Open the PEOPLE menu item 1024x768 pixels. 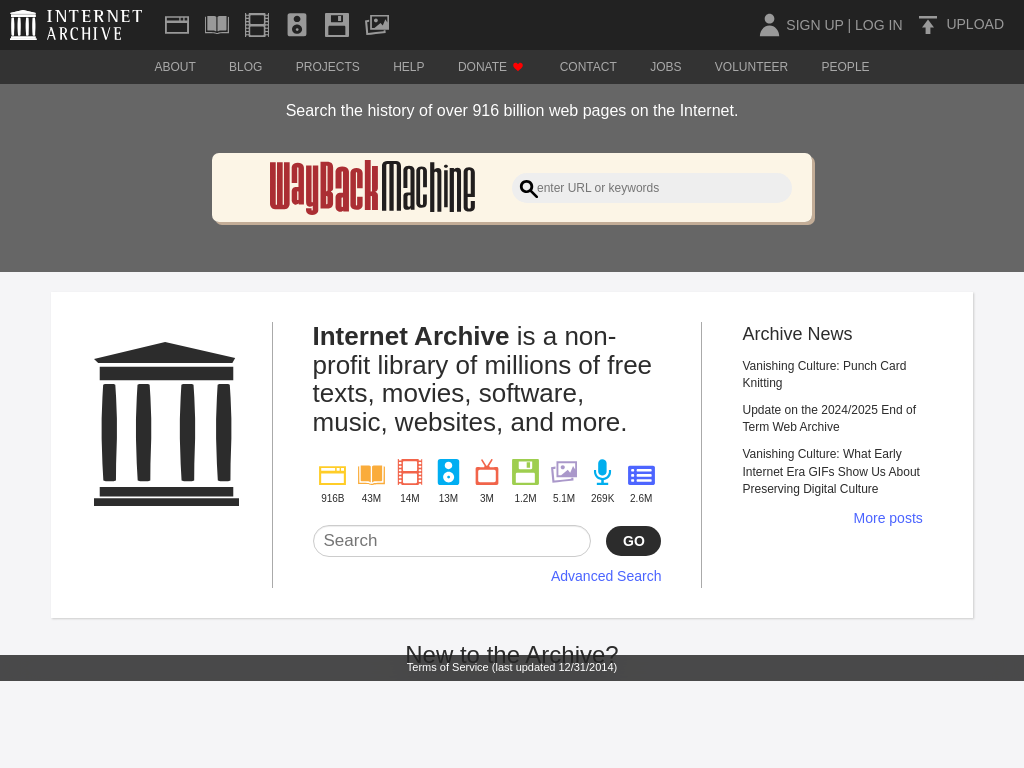pos(845,67)
